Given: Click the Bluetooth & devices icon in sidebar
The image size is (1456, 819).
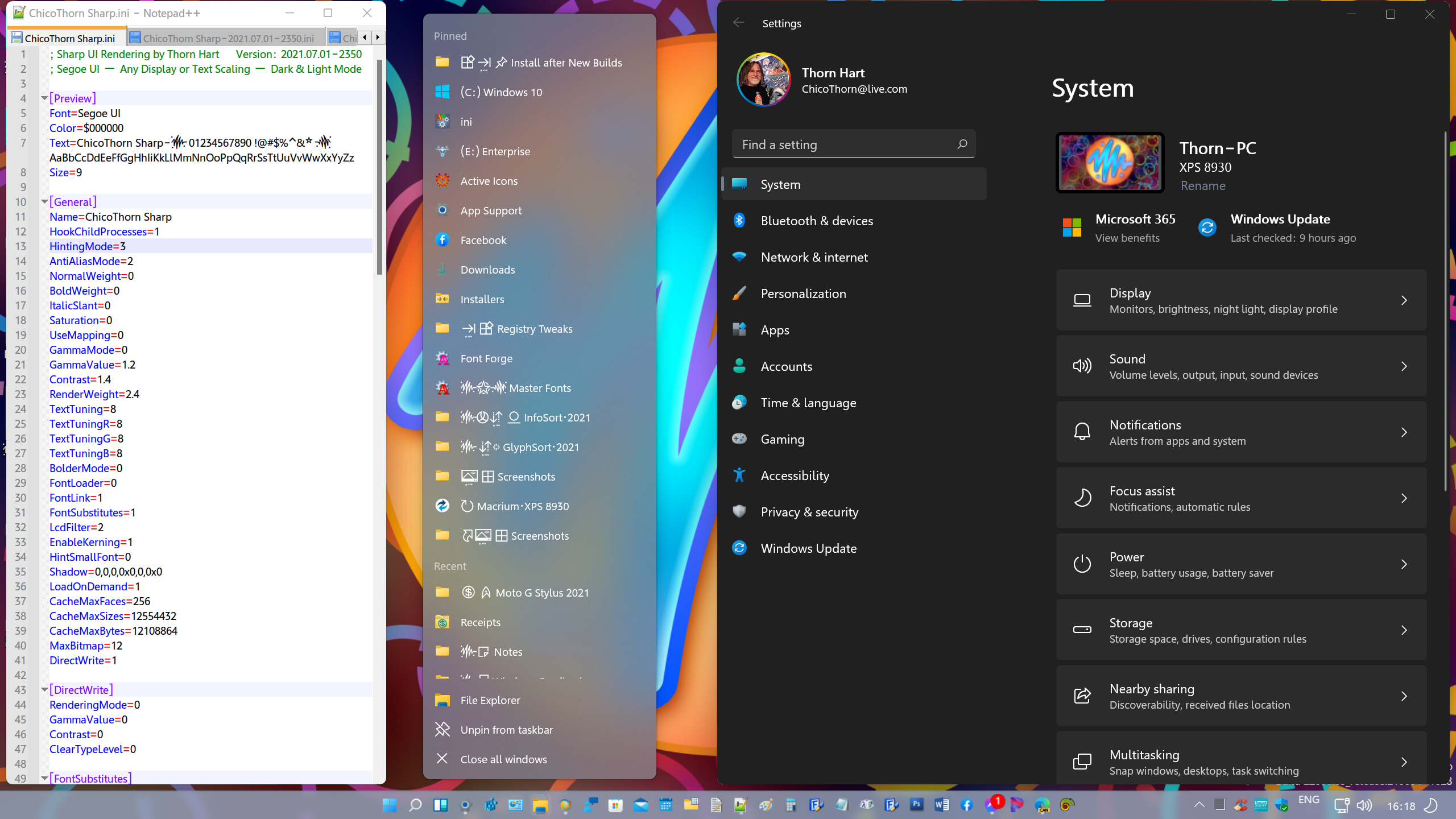Looking at the screenshot, I should [739, 221].
